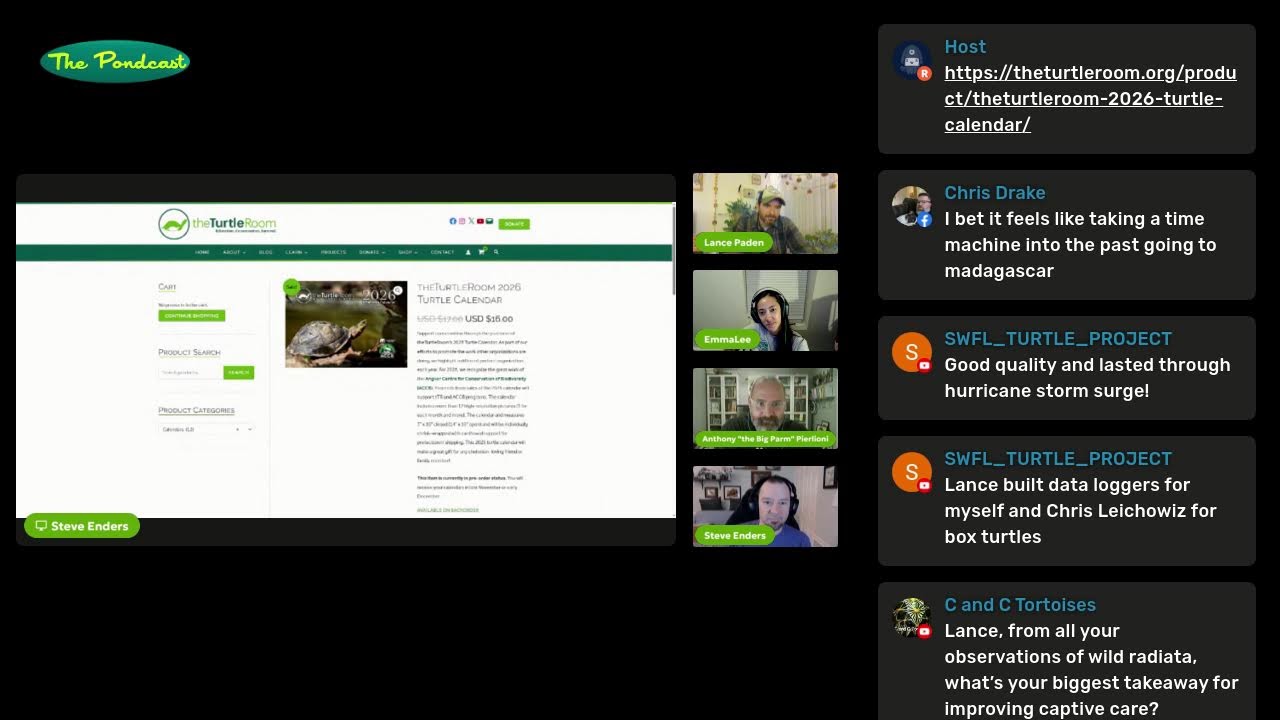
Task: Click the webpage vertical scrollbar
Action: (x=673, y=250)
